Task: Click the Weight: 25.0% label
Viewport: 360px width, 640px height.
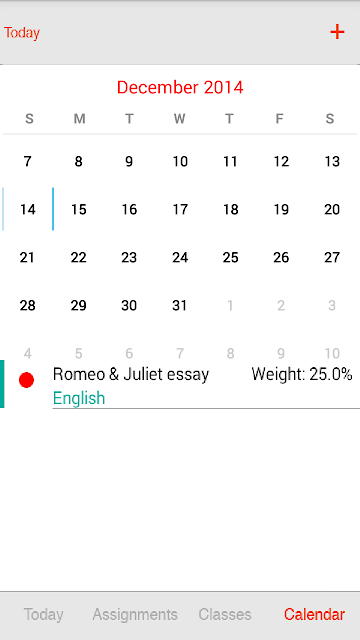Action: pyautogui.click(x=302, y=374)
